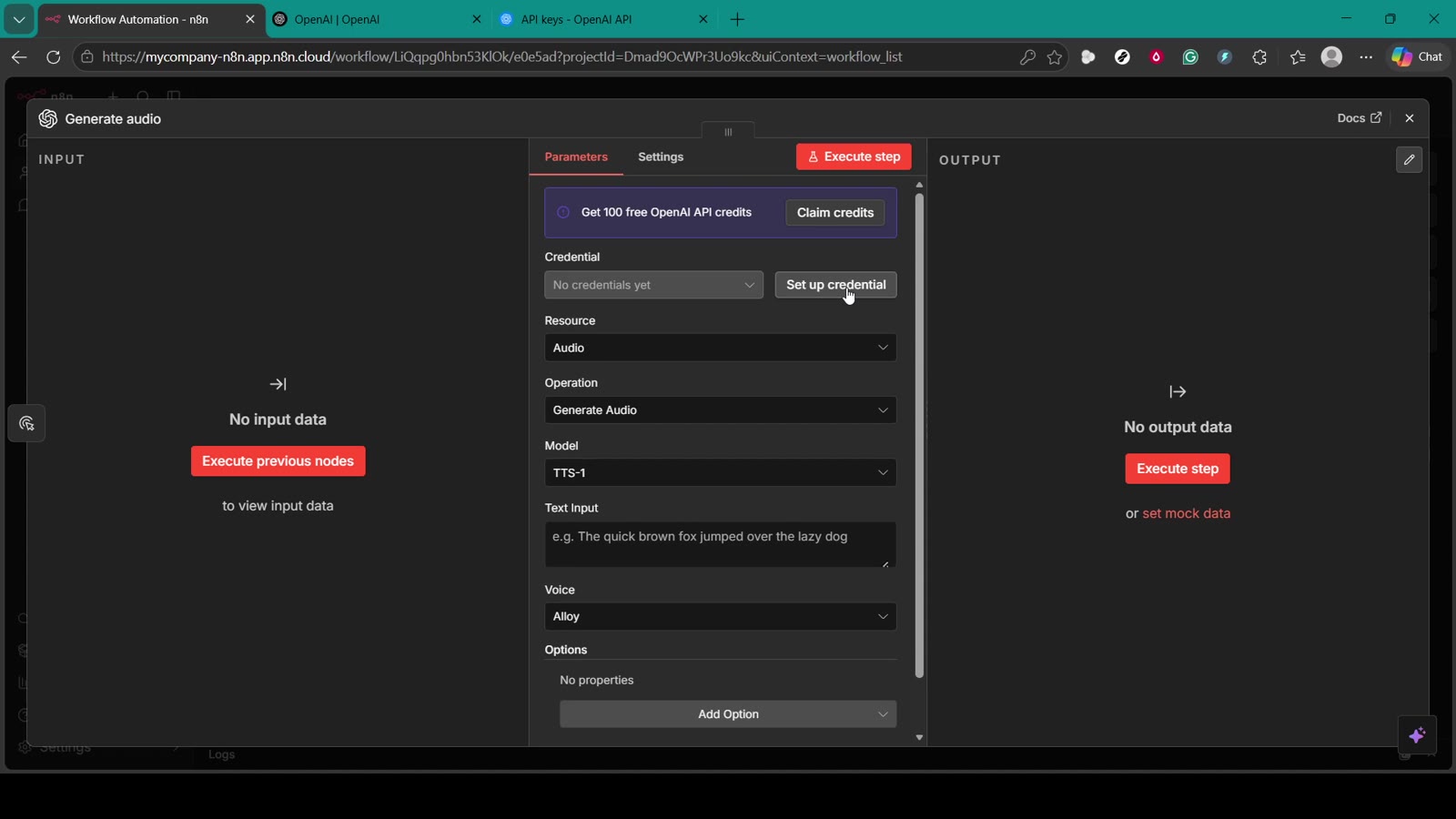Screen dimensions: 1456x819
Task: Click the input arrow icon above No input data
Action: [278, 384]
